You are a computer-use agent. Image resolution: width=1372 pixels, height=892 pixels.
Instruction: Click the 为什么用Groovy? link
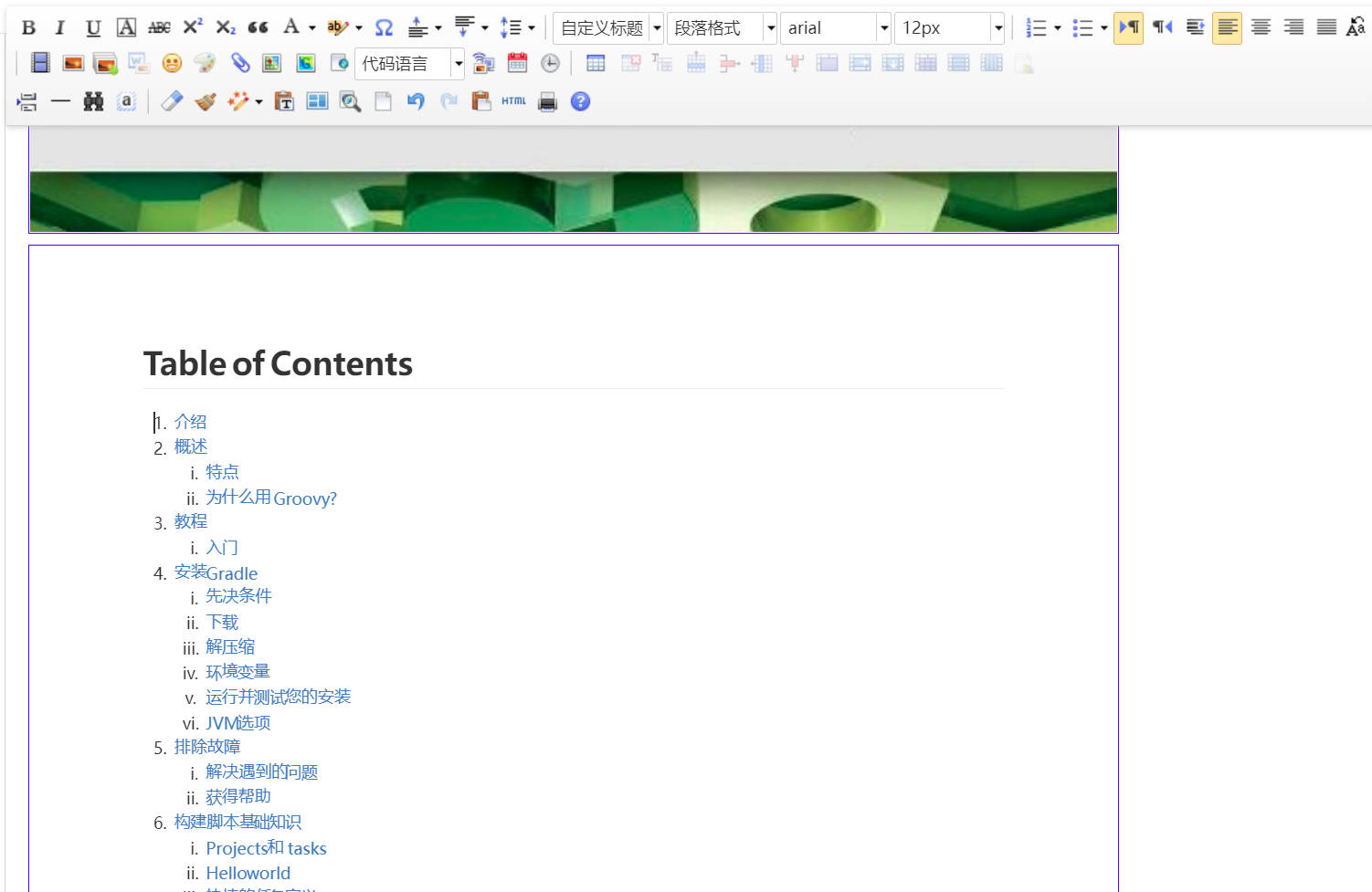point(271,498)
